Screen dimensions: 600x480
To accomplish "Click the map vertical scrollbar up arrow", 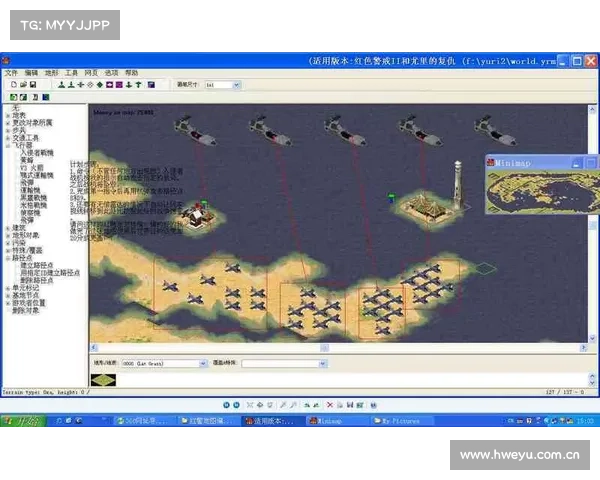I will [x=592, y=109].
